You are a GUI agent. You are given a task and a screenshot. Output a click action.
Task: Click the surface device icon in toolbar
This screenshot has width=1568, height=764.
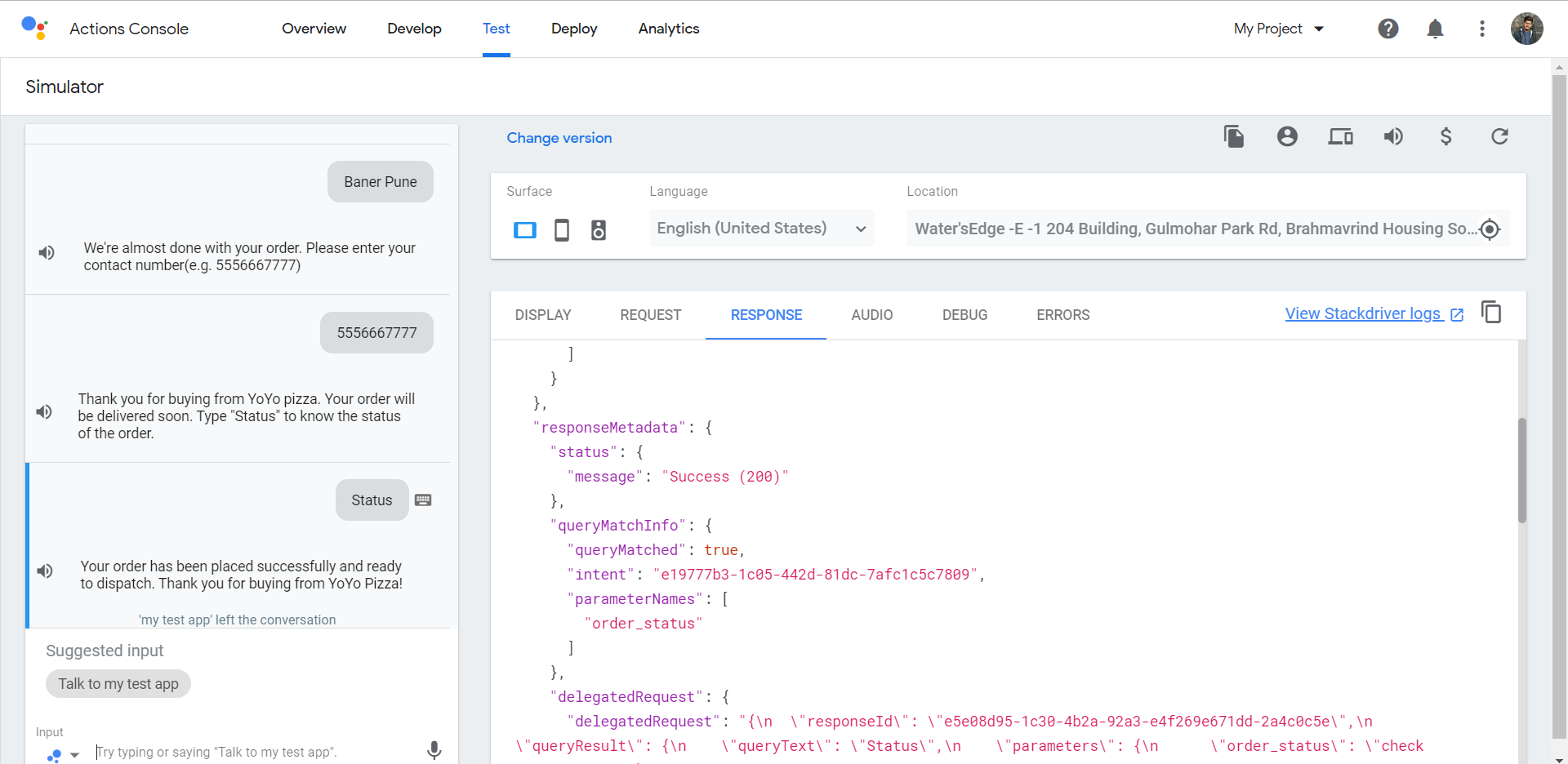point(1340,136)
